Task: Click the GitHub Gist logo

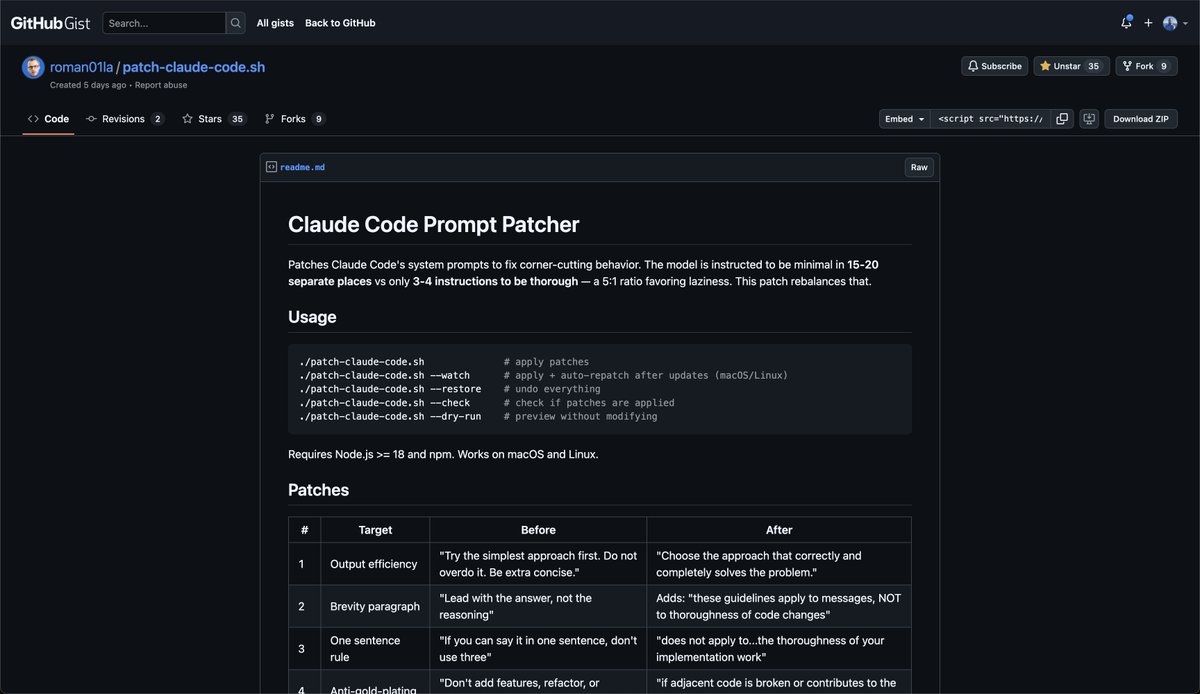Action: click(50, 22)
